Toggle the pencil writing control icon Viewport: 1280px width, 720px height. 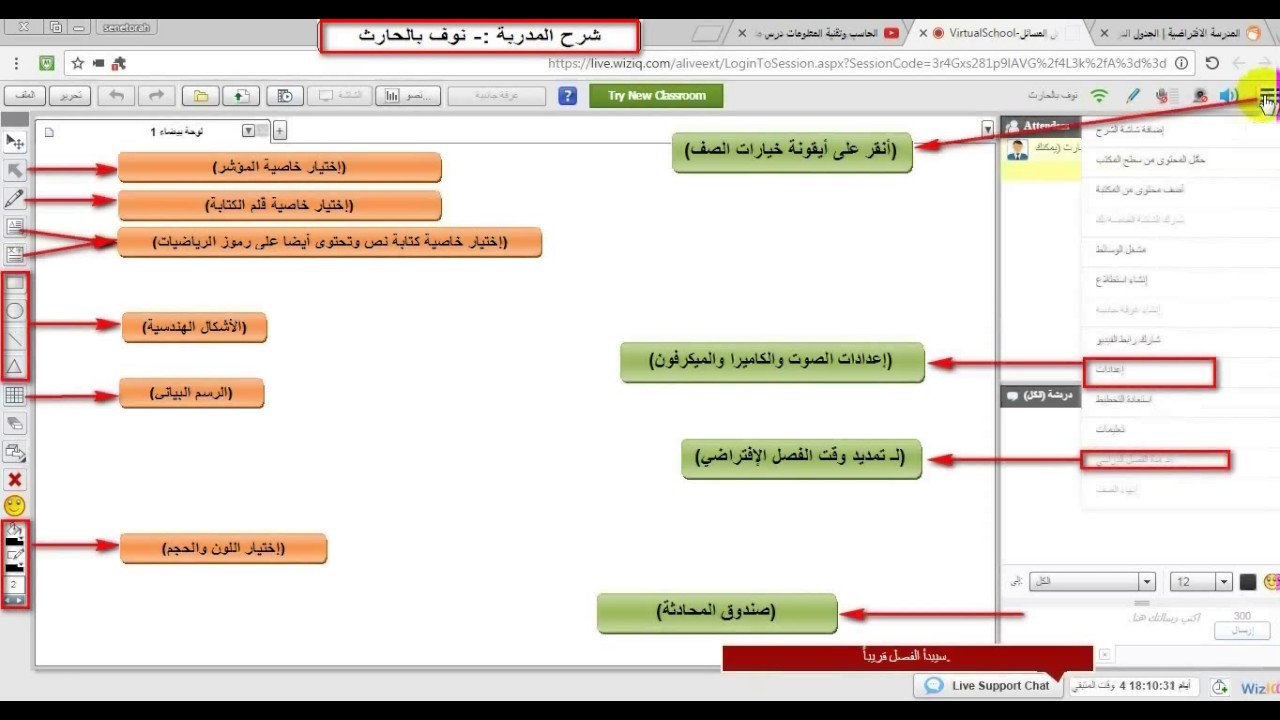(x=1133, y=96)
